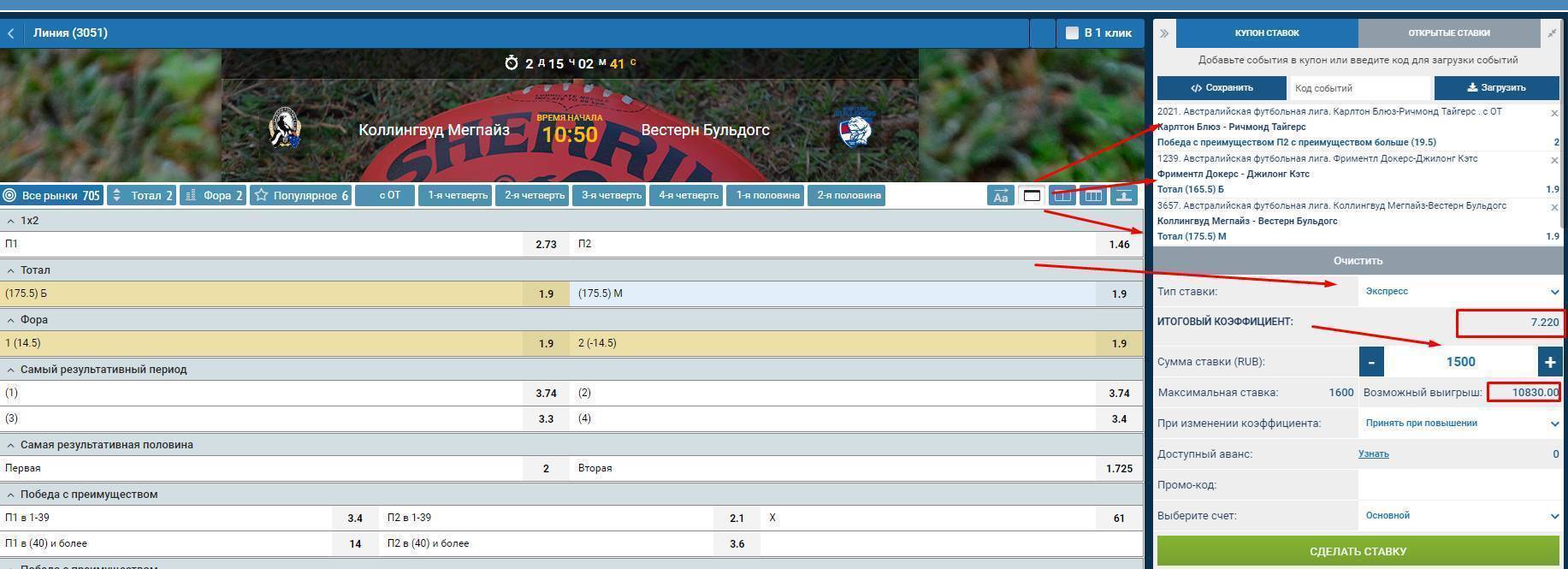This screenshot has width=1568, height=569.
Task: Switch markets to three-column layout
Action: point(1093,196)
